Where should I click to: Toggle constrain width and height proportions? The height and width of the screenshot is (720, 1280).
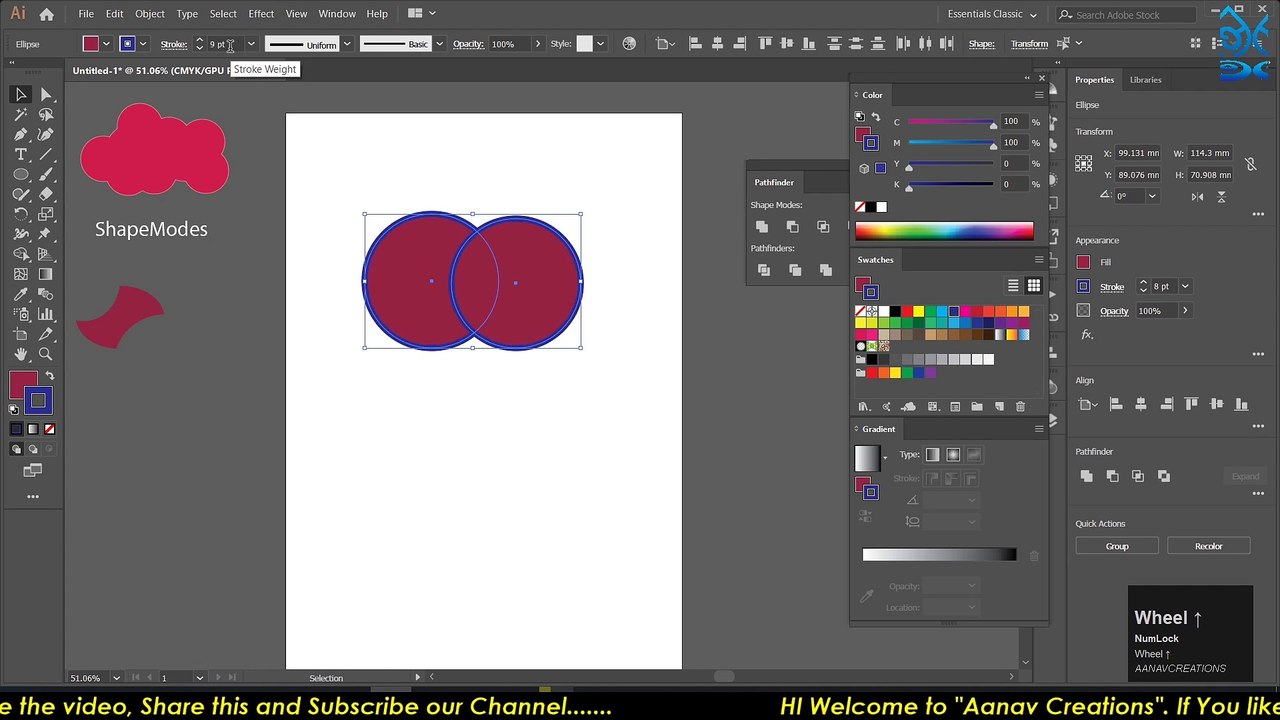click(1250, 164)
